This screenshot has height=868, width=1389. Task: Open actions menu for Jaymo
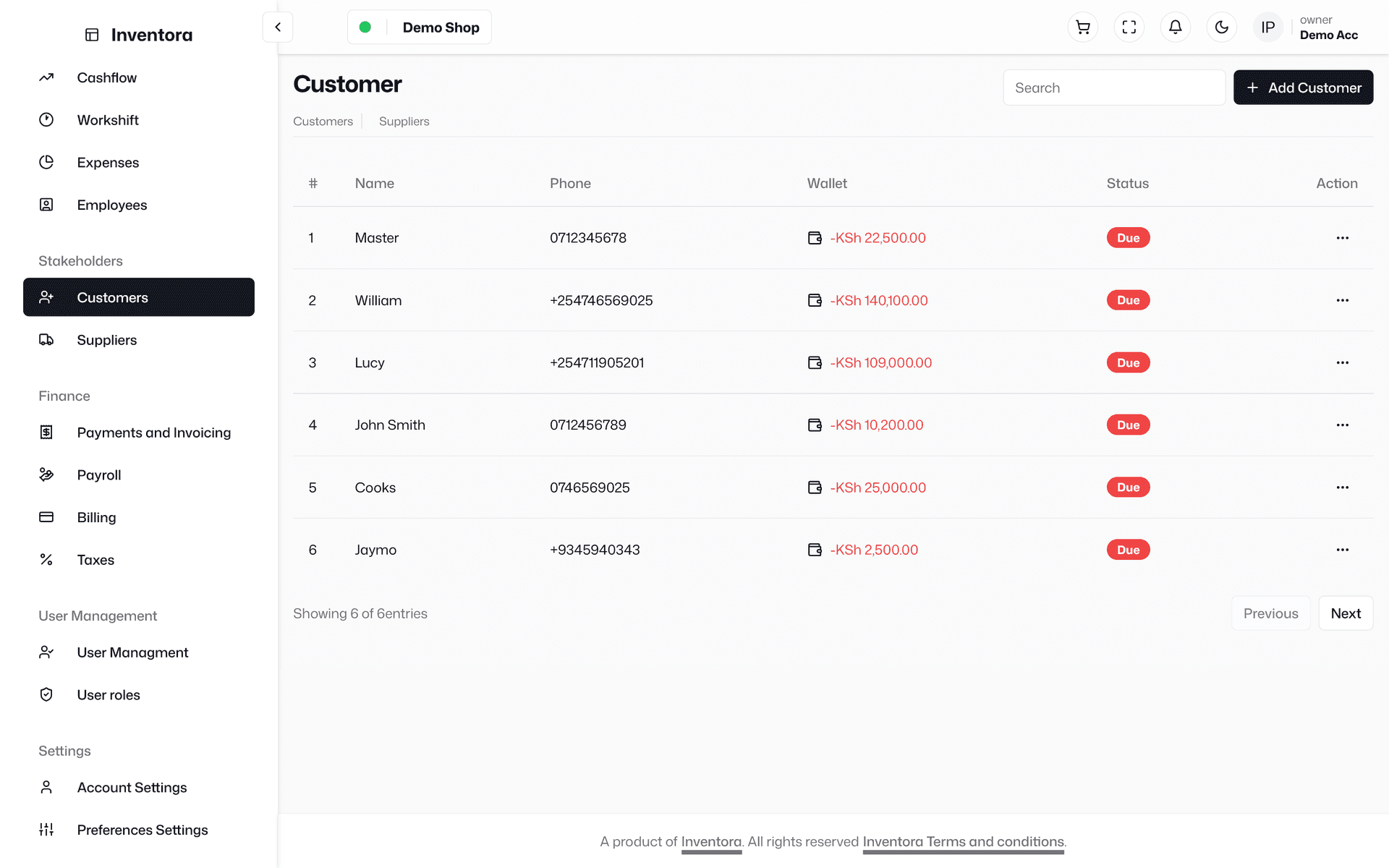coord(1343,550)
